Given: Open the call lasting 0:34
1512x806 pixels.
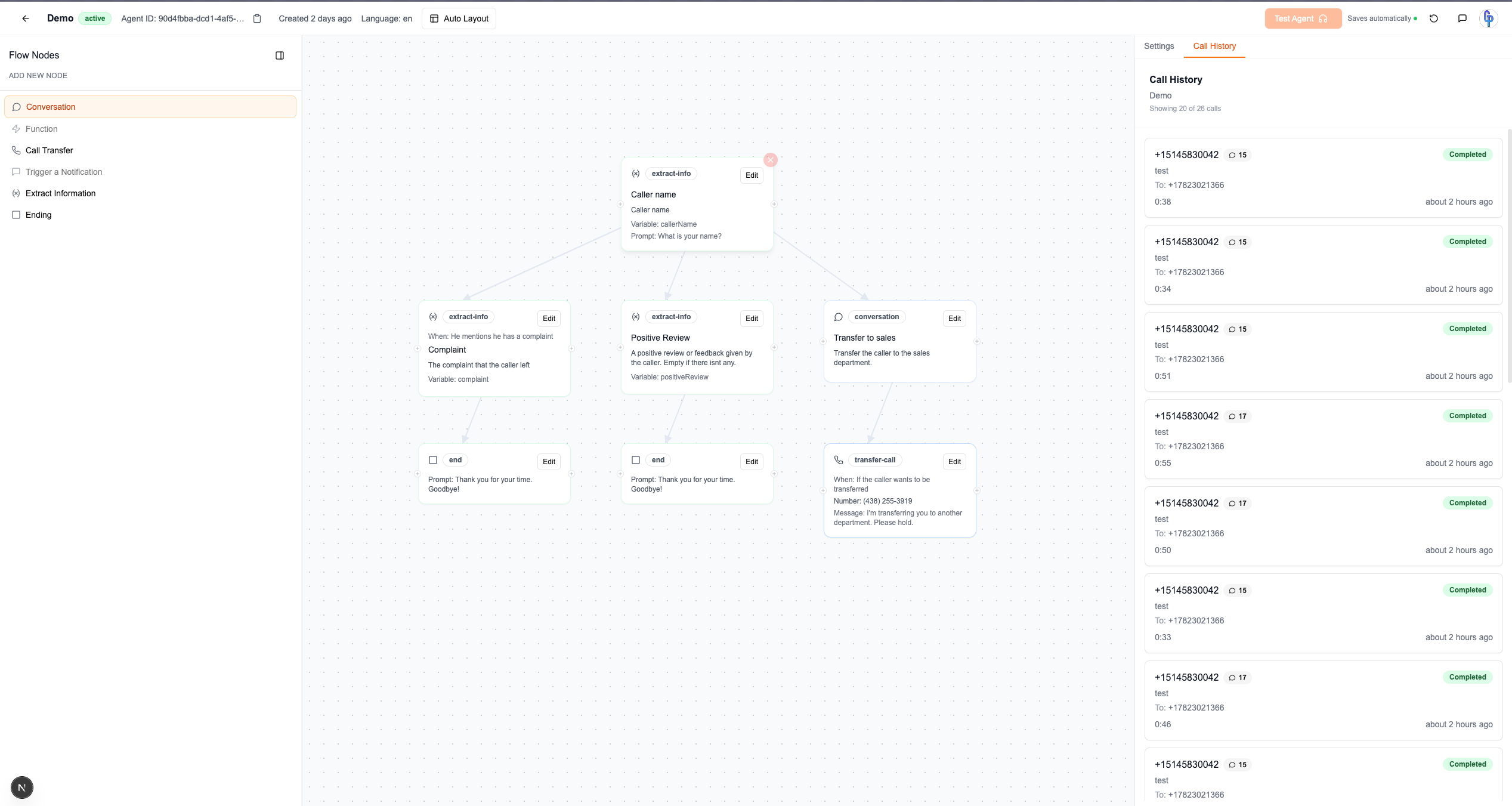Looking at the screenshot, I should point(1323,265).
